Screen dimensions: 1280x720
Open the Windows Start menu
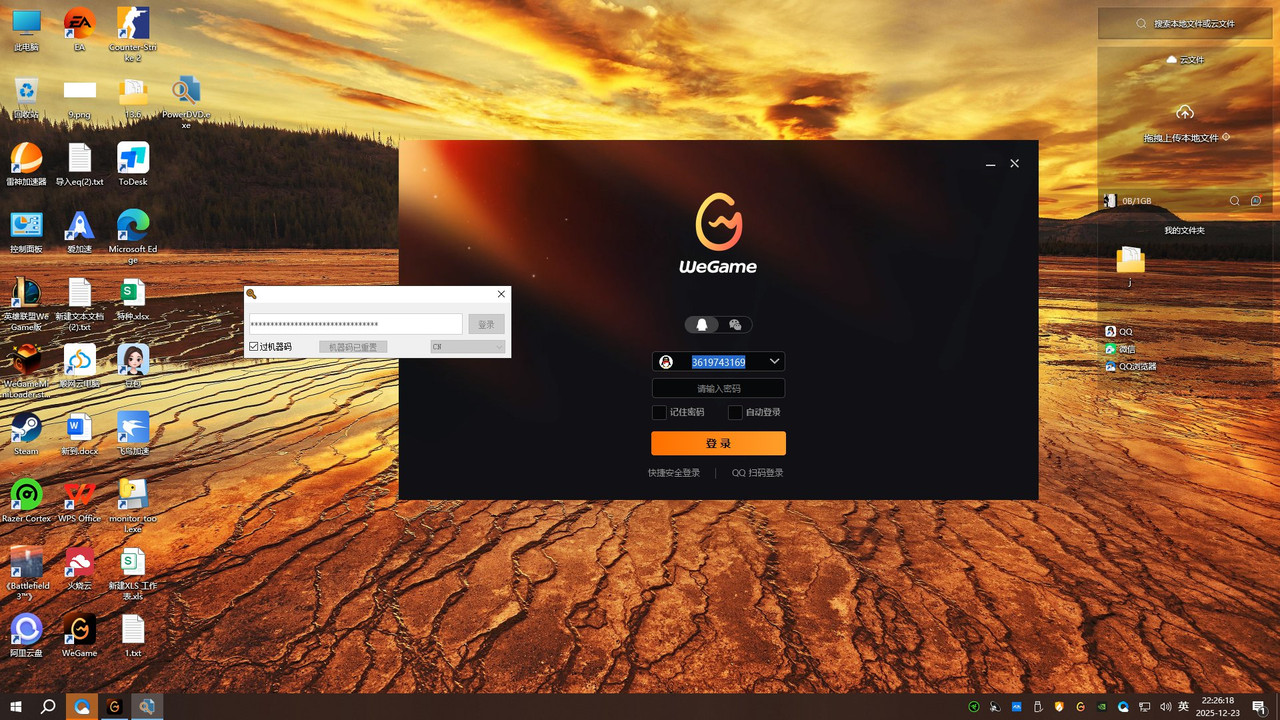tap(16, 707)
